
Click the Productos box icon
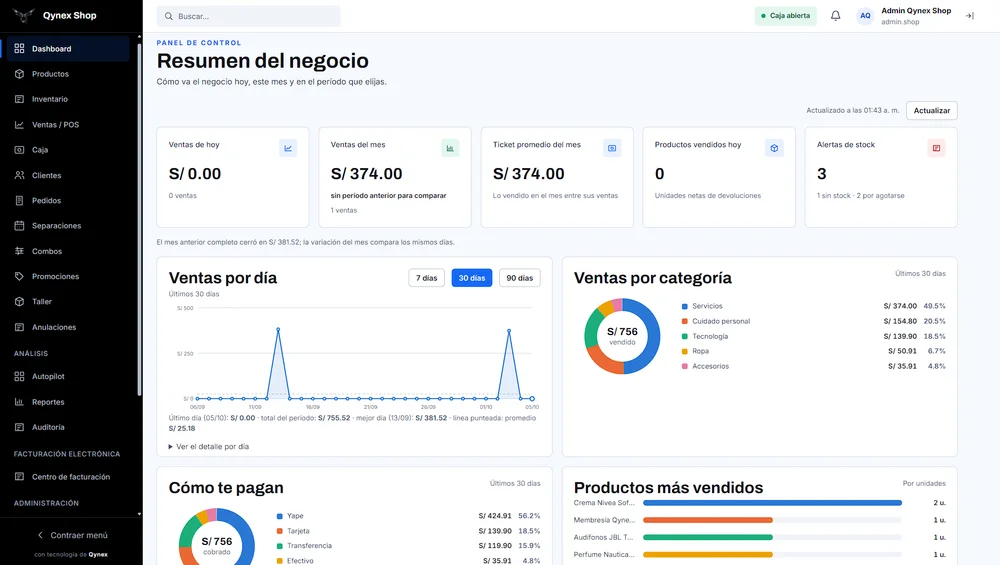tap(19, 74)
